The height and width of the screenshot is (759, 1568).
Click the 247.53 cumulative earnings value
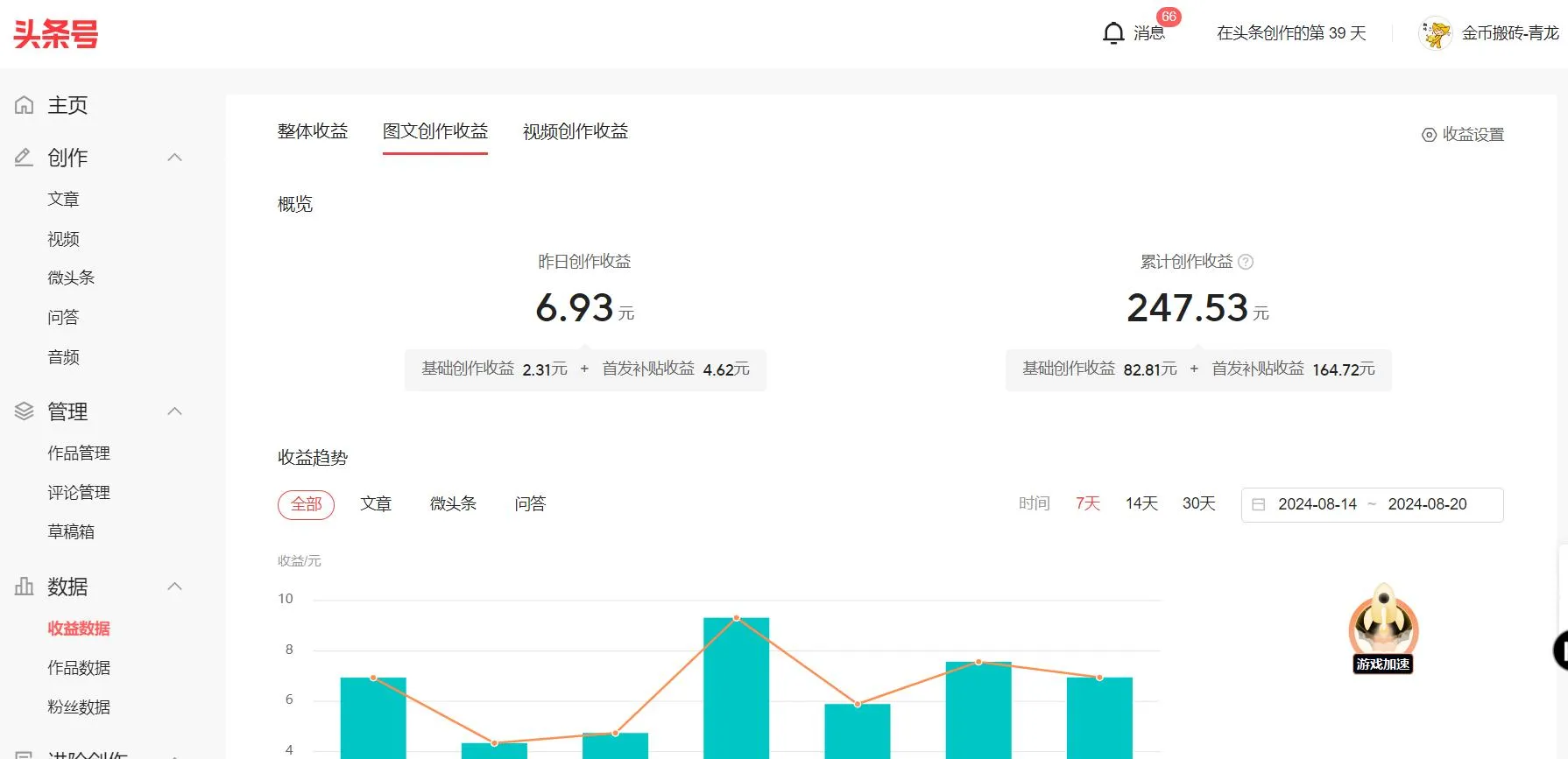[x=1187, y=308]
